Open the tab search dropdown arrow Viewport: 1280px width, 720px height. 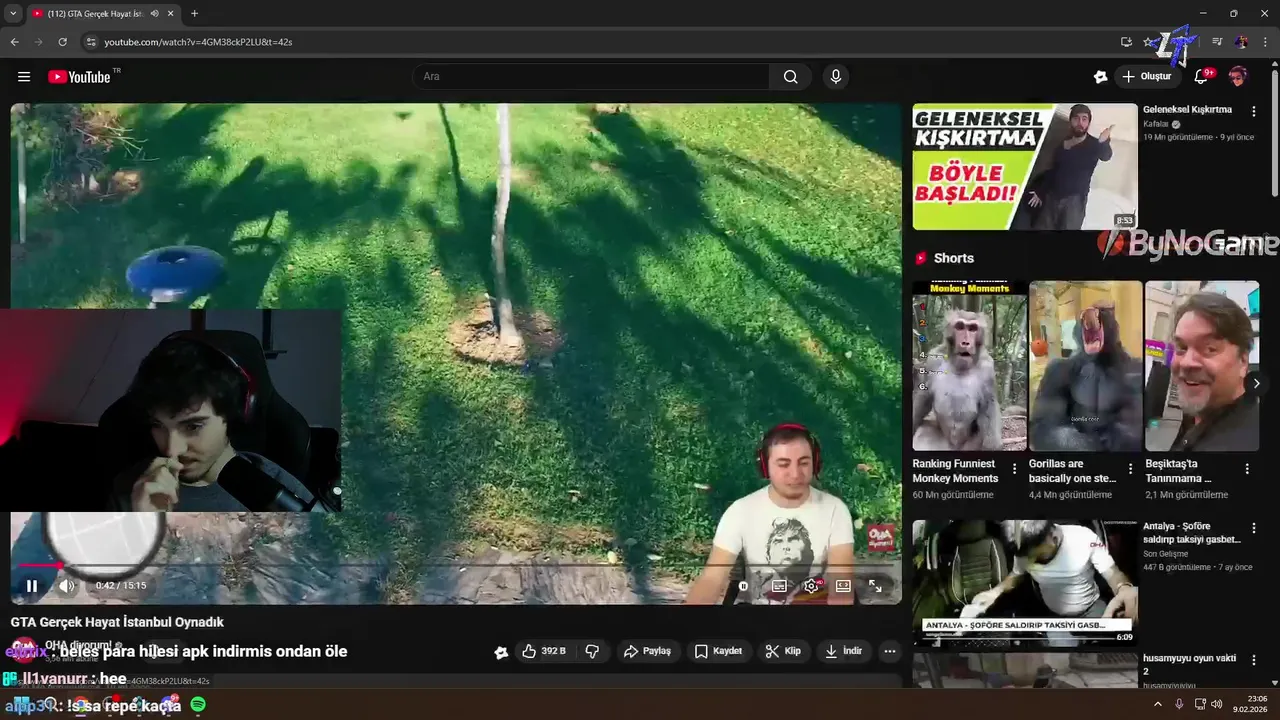13,14
